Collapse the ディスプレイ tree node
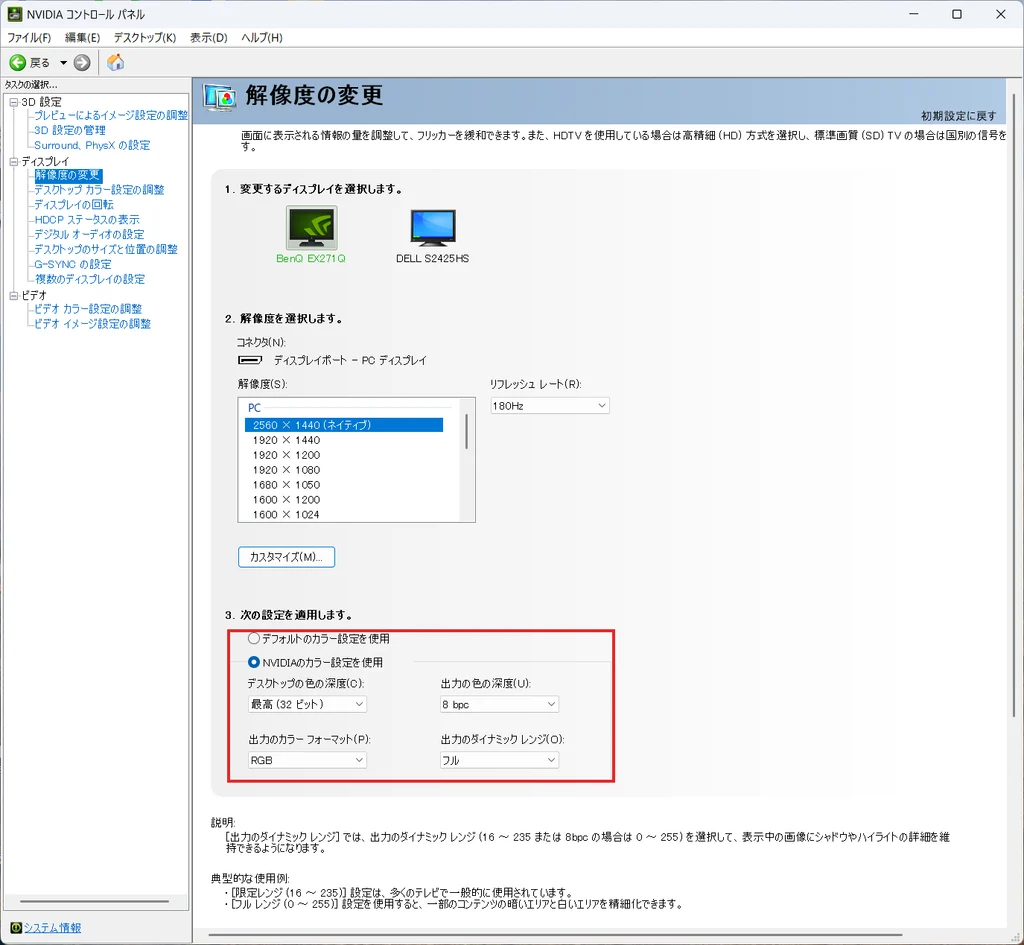Screen dimensions: 1024x945 click(x=14, y=161)
